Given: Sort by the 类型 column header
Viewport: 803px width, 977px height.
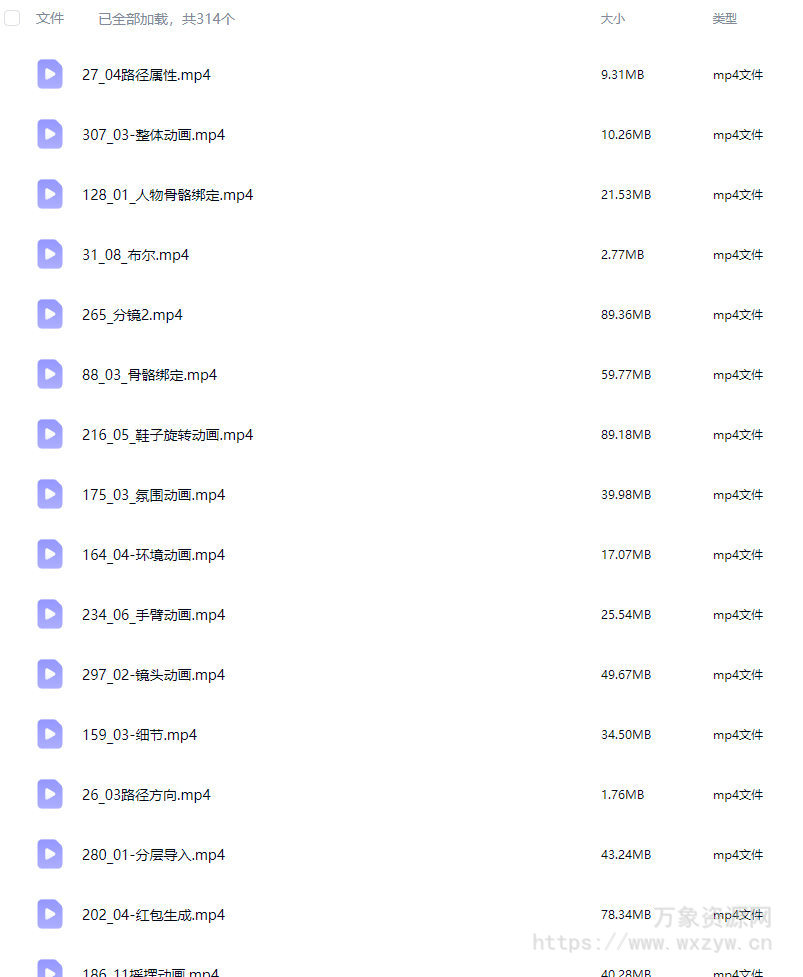Looking at the screenshot, I should tap(725, 19).
